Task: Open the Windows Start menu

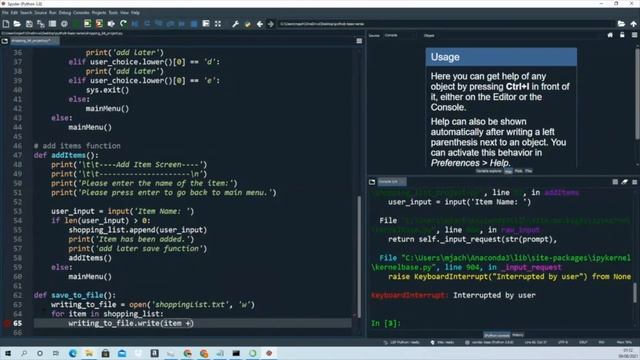Action: coord(7,353)
